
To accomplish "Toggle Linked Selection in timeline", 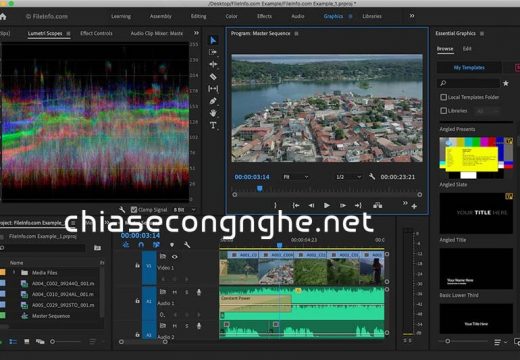I will coord(156,245).
